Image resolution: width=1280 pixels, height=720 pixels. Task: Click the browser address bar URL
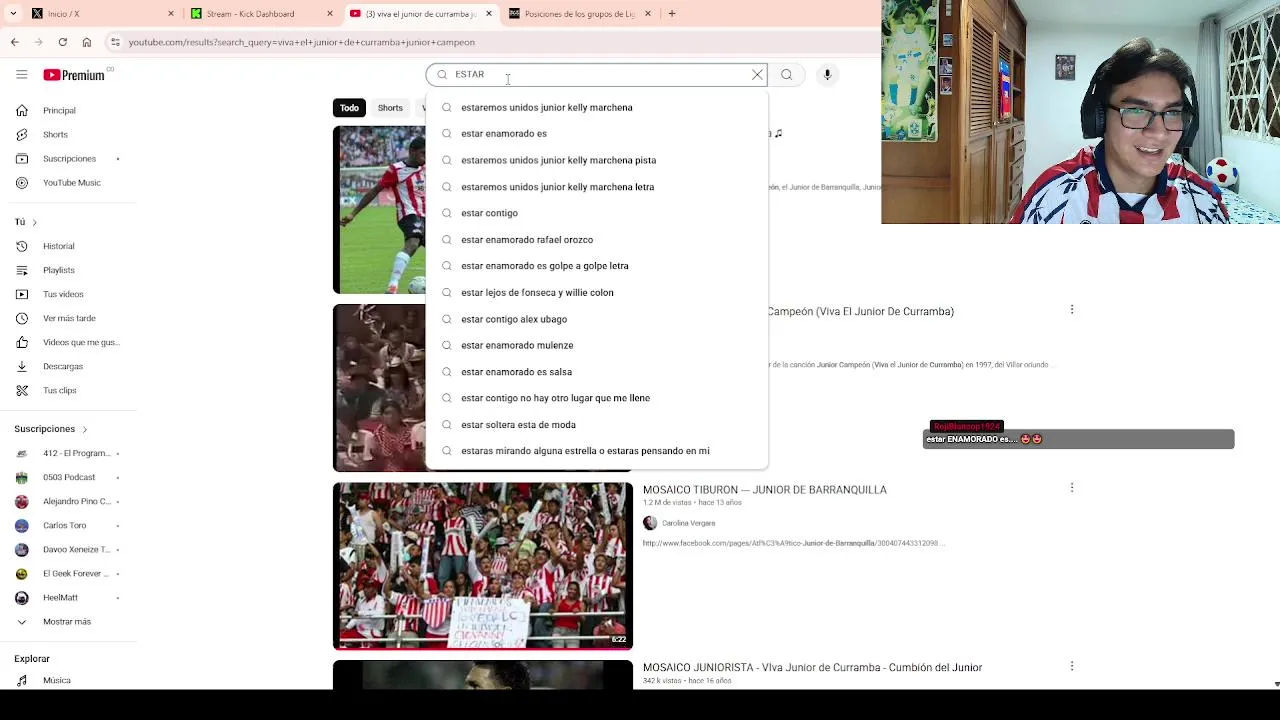(x=302, y=42)
